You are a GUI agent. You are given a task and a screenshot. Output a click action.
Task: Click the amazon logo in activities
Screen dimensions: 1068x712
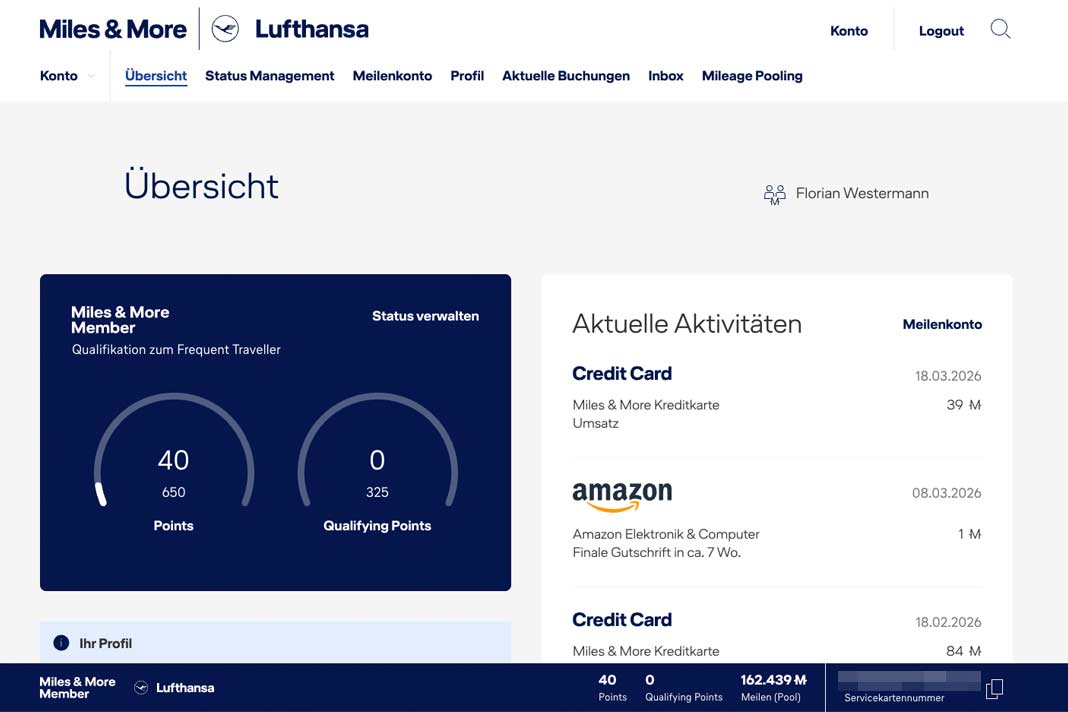coord(622,495)
